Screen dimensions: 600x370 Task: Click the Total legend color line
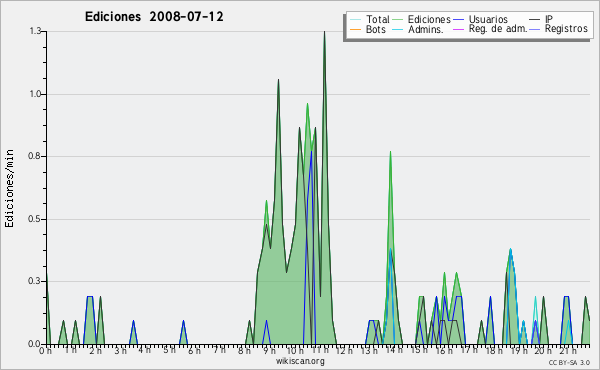pos(355,20)
